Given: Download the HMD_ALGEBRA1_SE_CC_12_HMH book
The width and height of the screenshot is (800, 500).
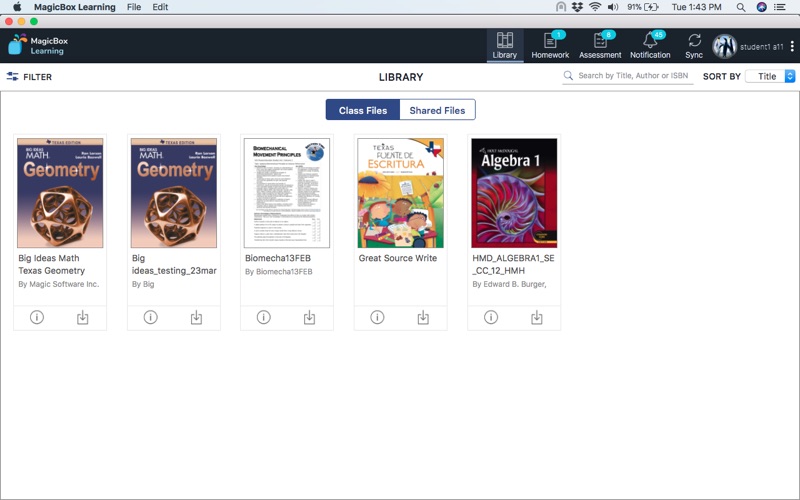Looking at the screenshot, I should point(537,317).
